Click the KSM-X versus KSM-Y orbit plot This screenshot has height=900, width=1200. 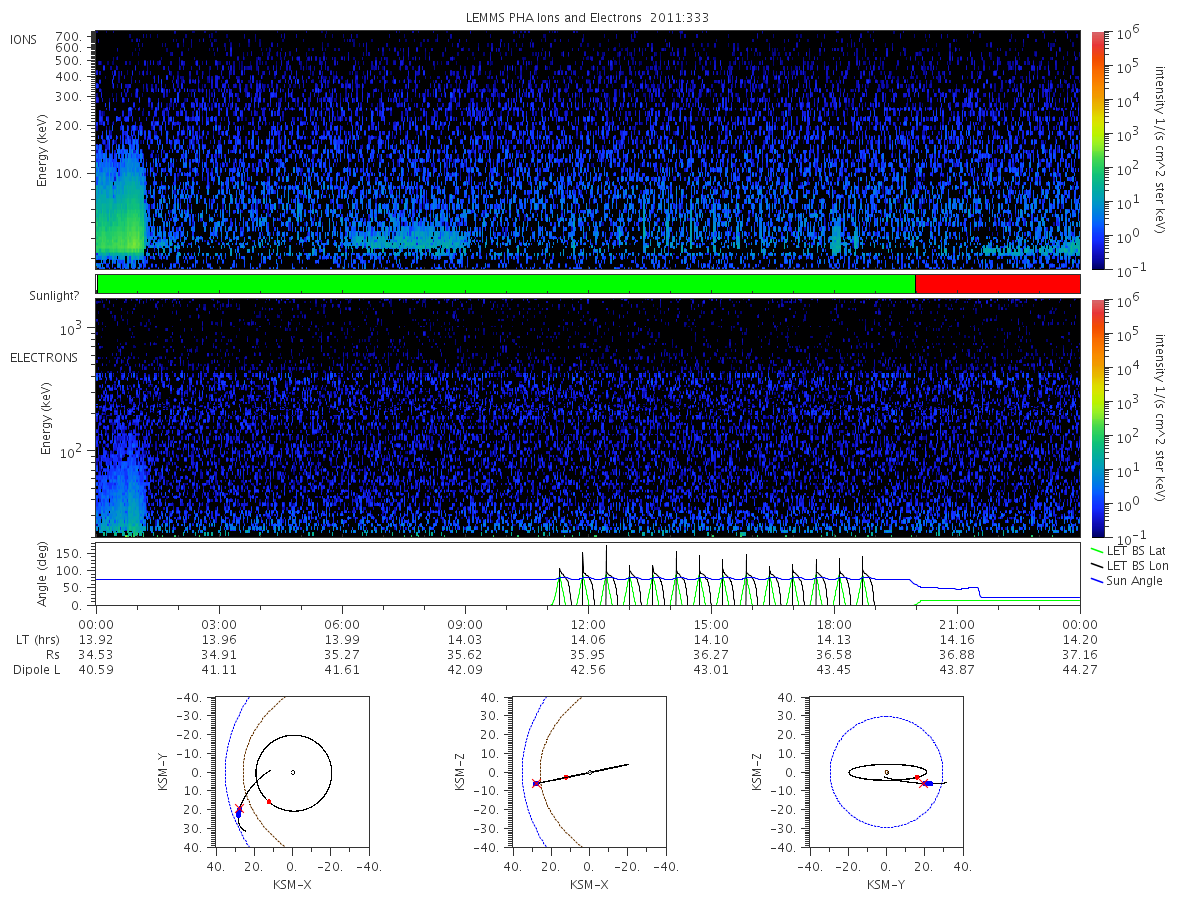[x=292, y=772]
